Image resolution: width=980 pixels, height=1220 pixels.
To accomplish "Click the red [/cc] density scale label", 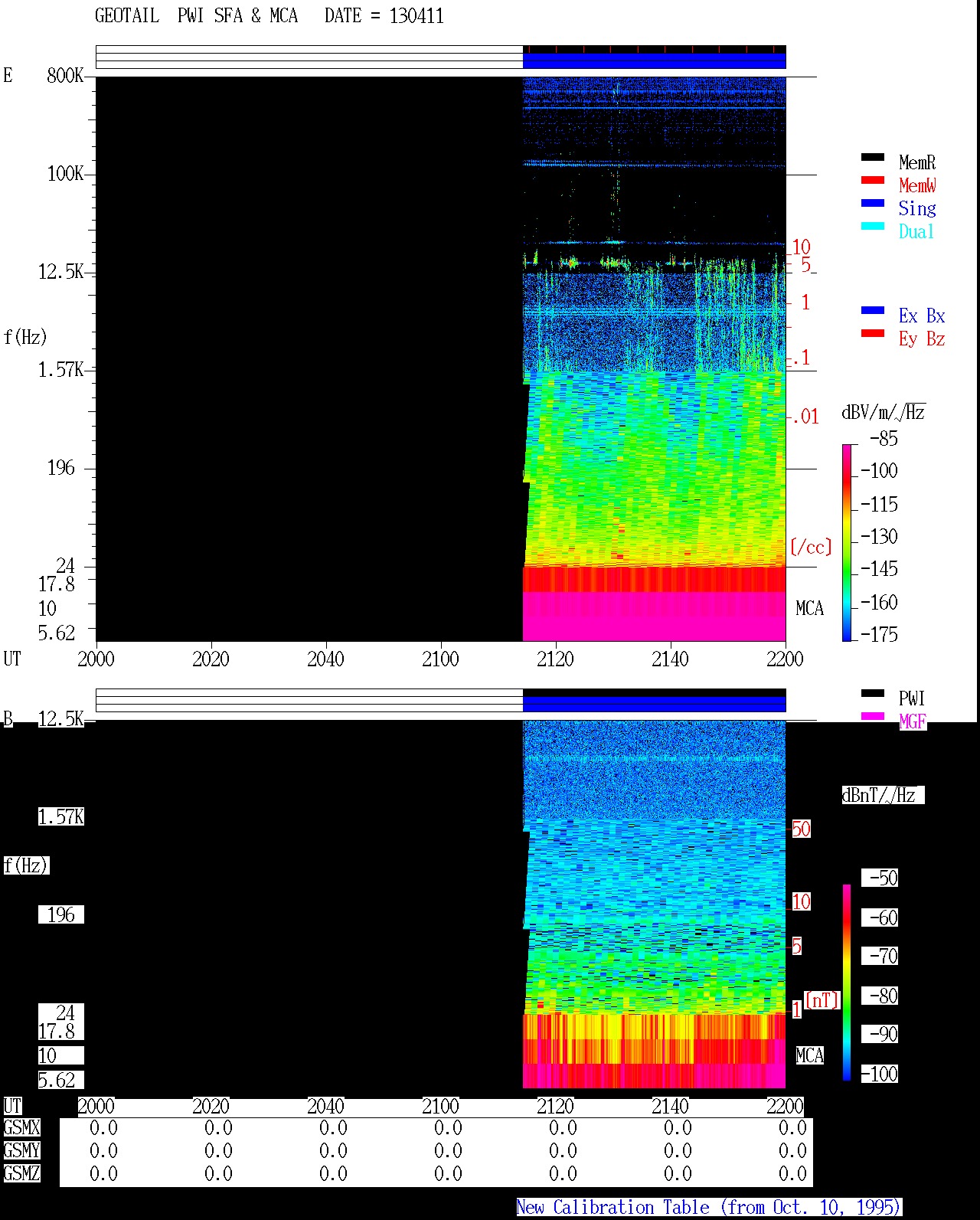I will point(811,547).
